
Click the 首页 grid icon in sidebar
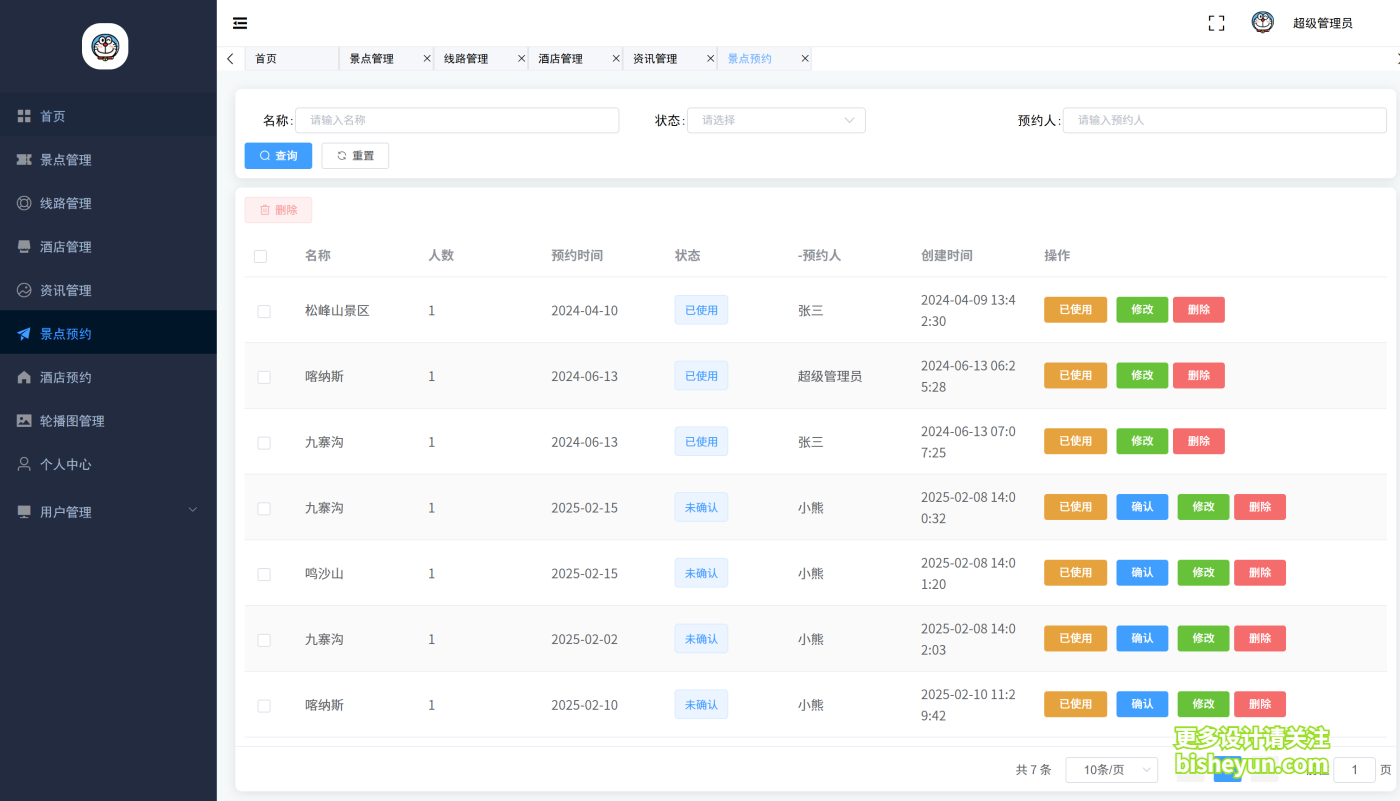coord(24,116)
